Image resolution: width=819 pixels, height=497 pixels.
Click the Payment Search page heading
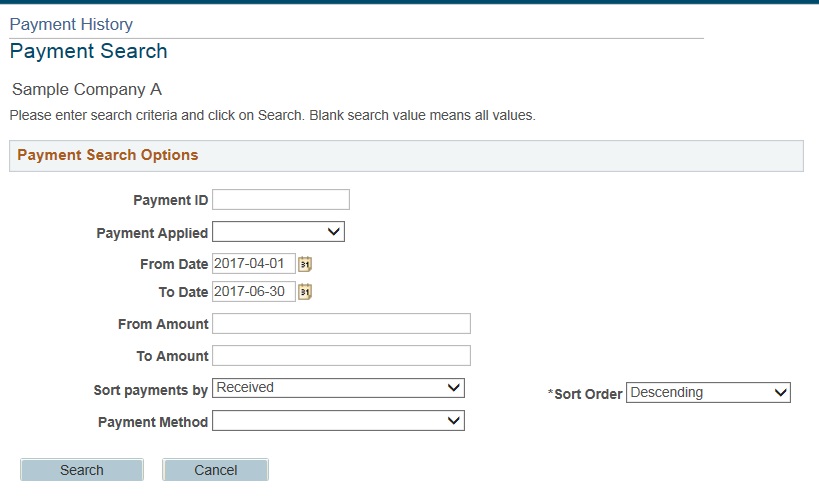click(88, 51)
